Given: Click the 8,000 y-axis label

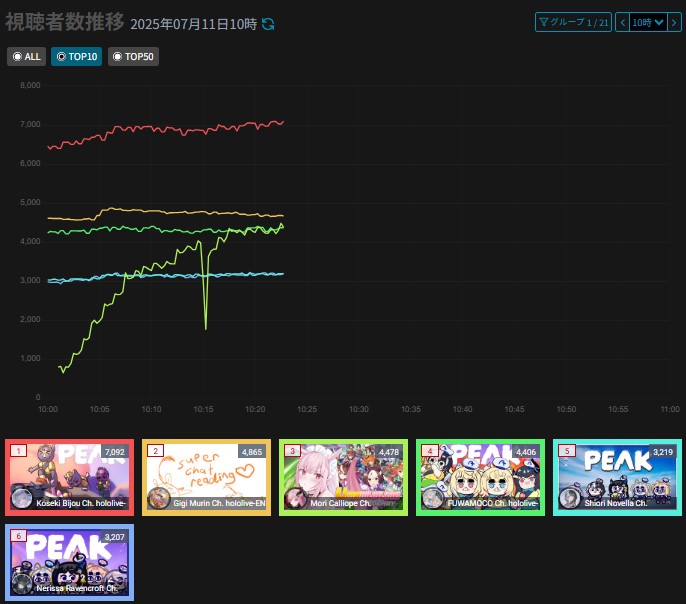Looking at the screenshot, I should [30, 85].
